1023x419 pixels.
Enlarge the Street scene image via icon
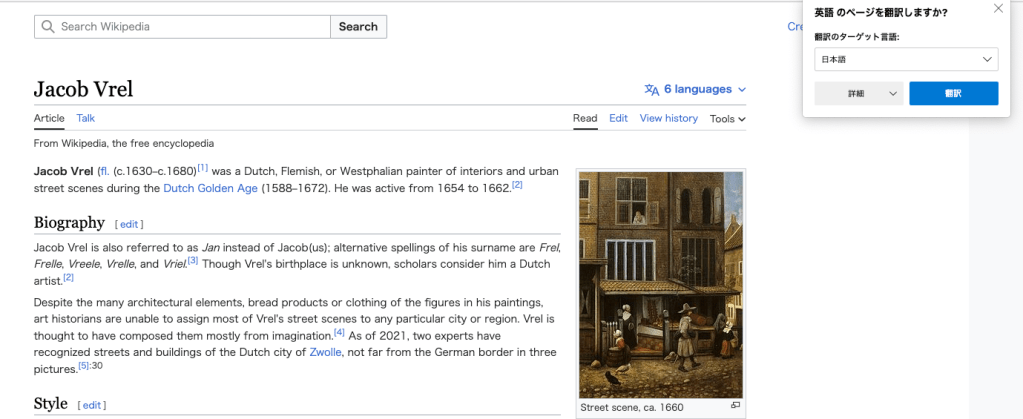[x=735, y=406]
